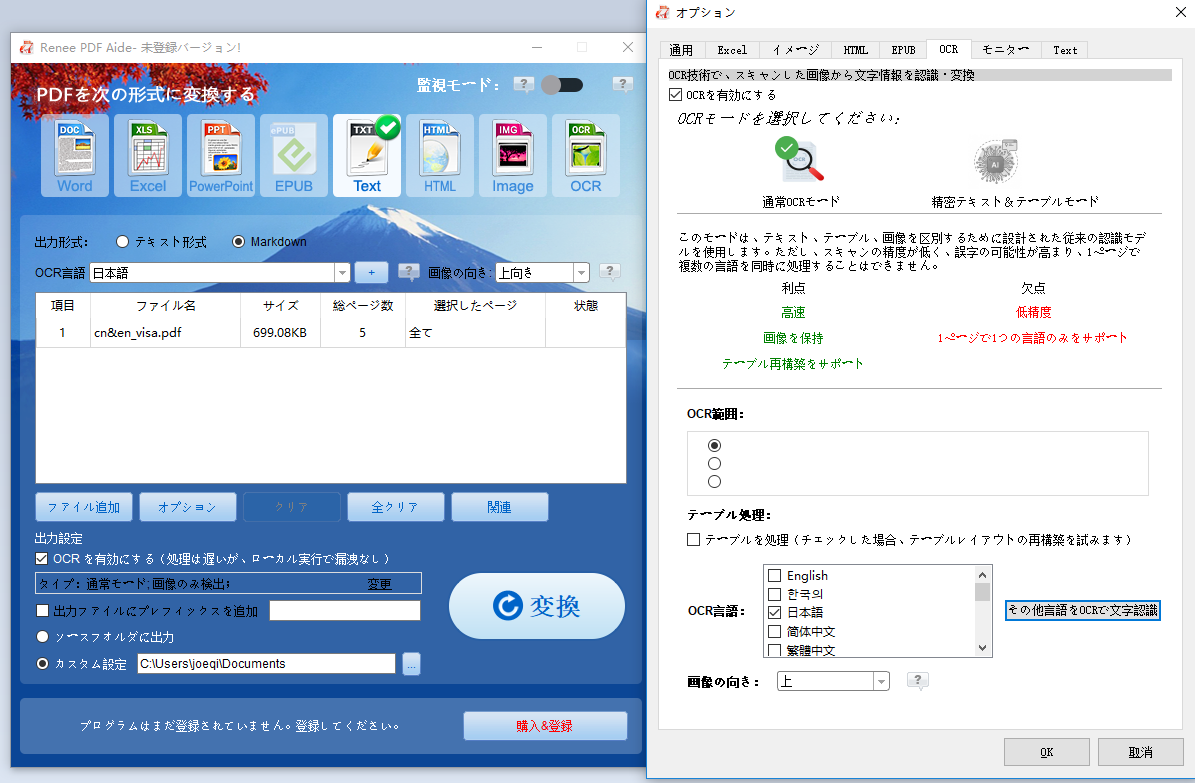Screen dimensions: 1195x783
Task: Switch to the モニター options tab
Action: (x=1007, y=49)
